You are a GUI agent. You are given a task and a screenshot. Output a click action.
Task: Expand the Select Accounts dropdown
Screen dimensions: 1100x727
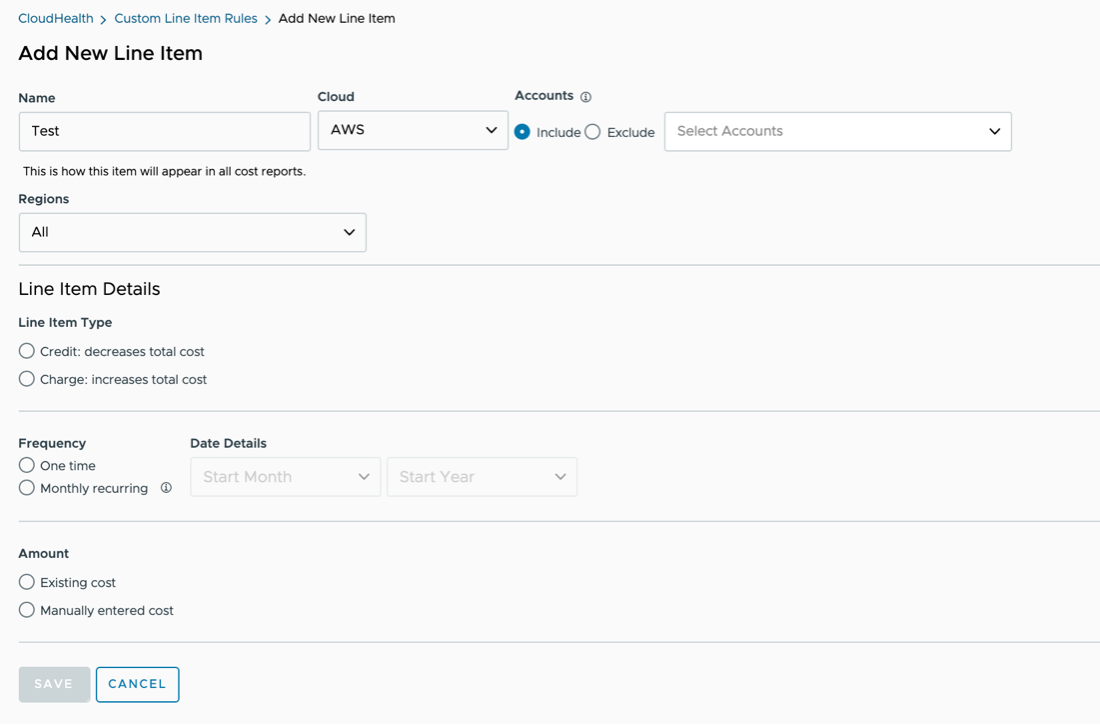pos(837,131)
